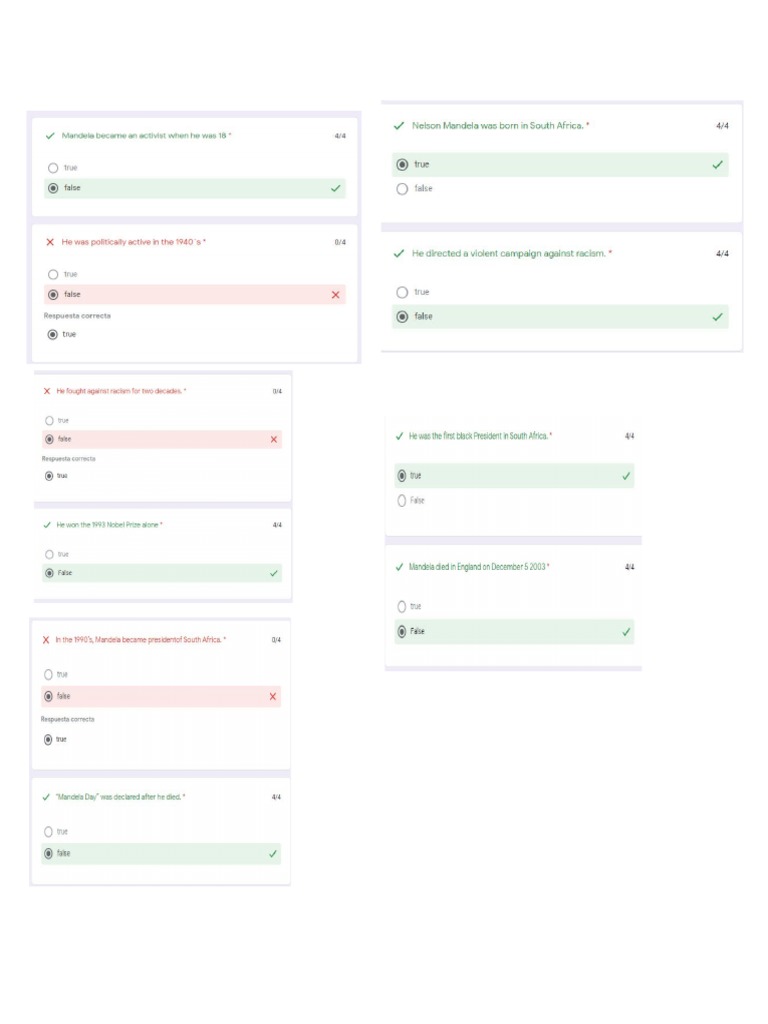Image resolution: width=768 pixels, height=1024 pixels.
Task: Click 'Respuesta correcta' label under the 1940's question
Action: coord(77,315)
